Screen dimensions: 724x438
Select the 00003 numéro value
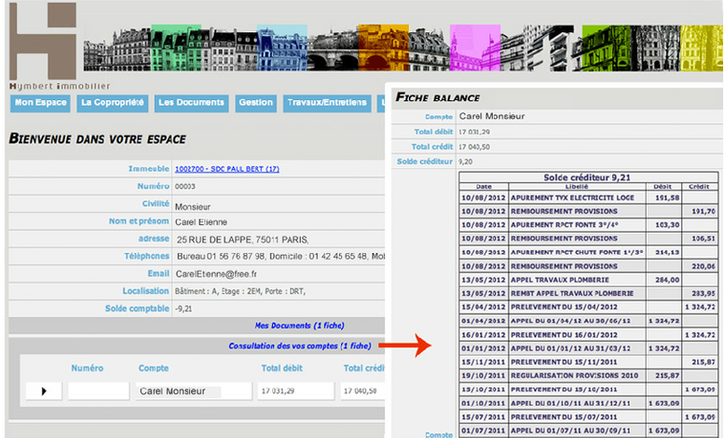[x=185, y=186]
